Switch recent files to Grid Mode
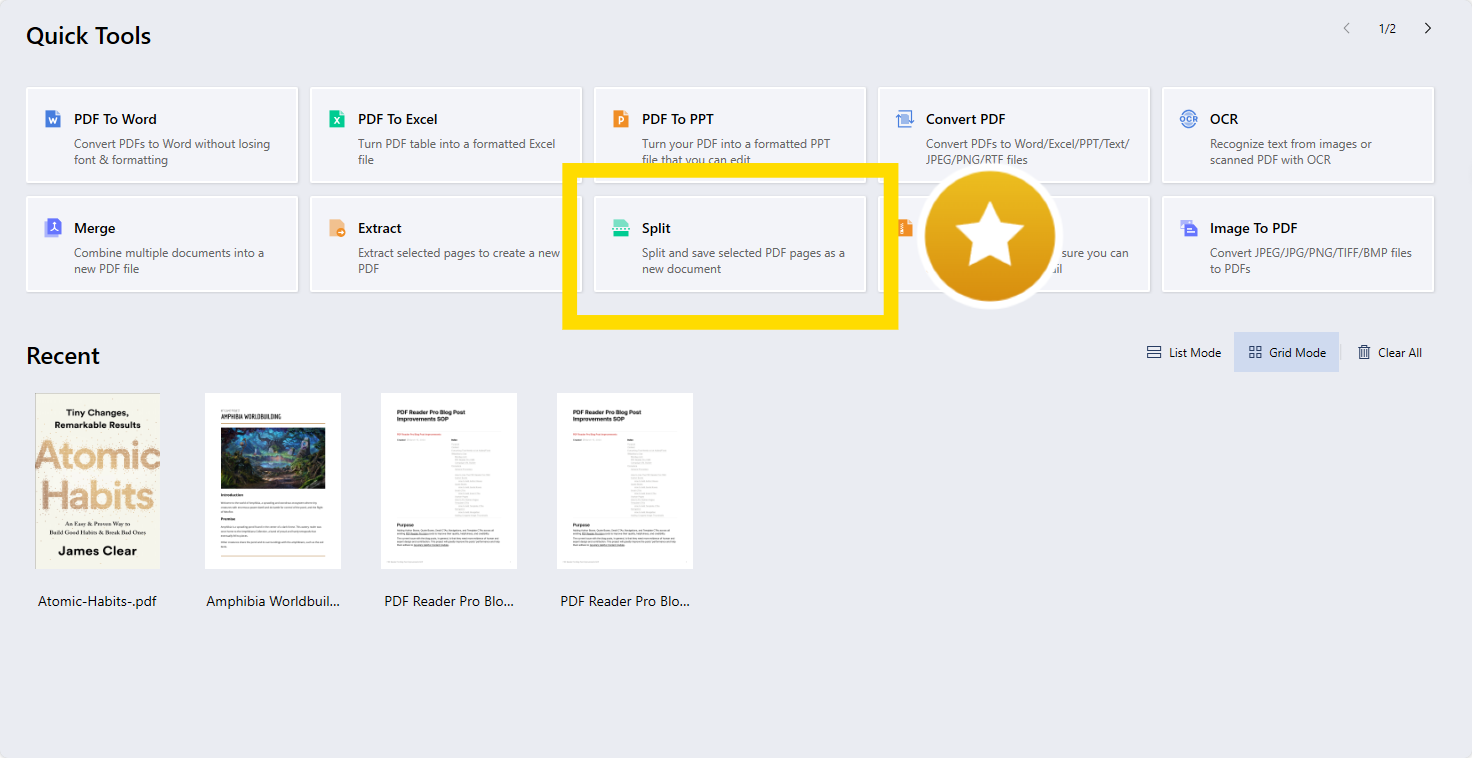Screen dimensions: 1472x758 point(1286,352)
